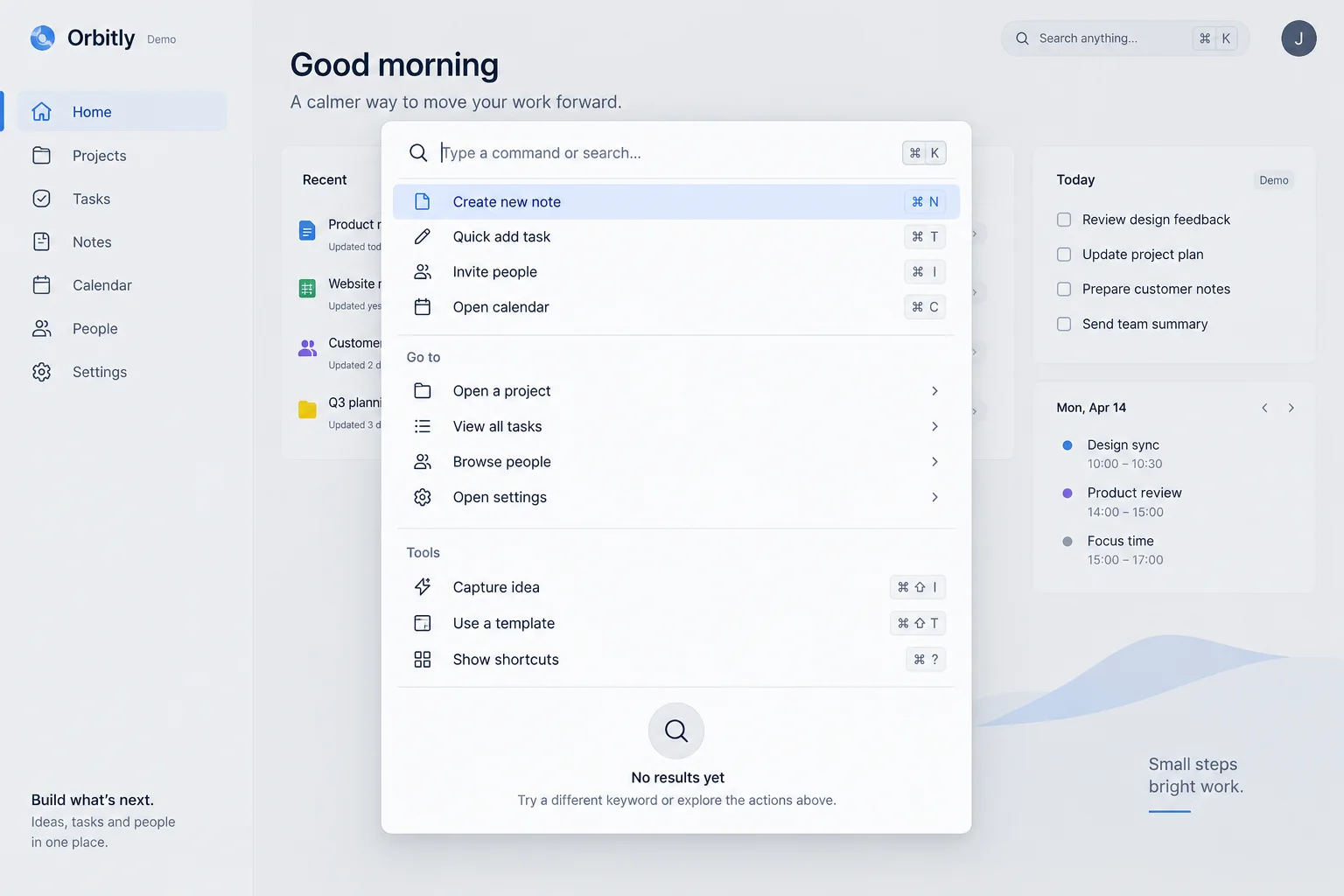Select Create new note command
The width and height of the screenshot is (1344, 896).
pos(676,201)
